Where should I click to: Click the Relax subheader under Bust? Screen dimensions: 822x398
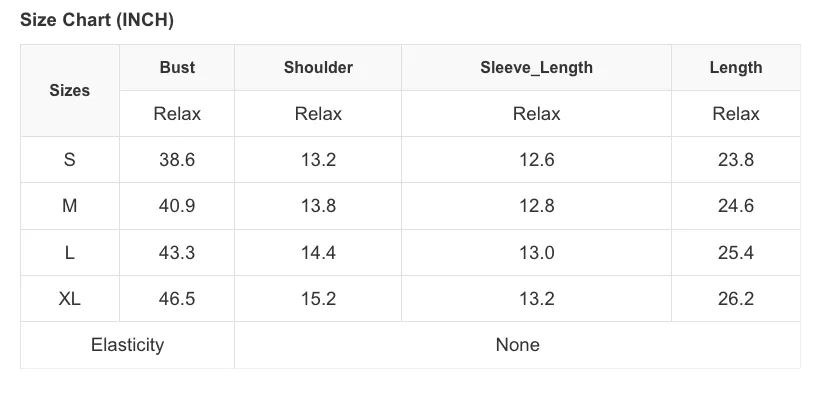177,114
